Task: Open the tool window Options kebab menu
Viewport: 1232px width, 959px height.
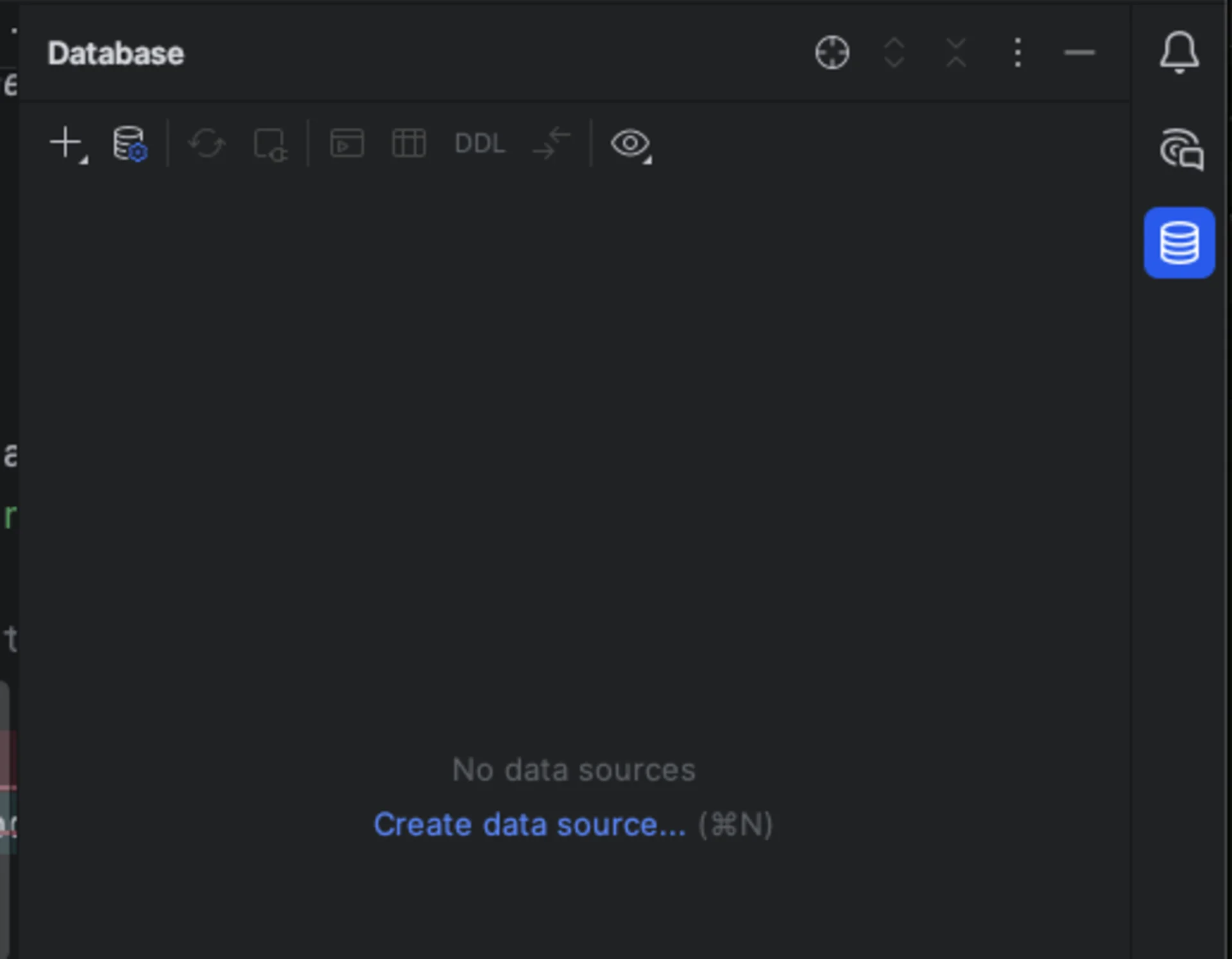Action: (x=1018, y=53)
